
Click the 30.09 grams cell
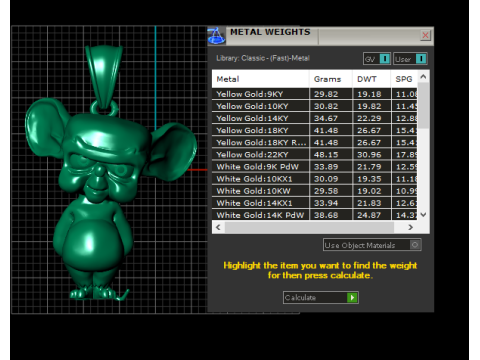tap(331, 179)
